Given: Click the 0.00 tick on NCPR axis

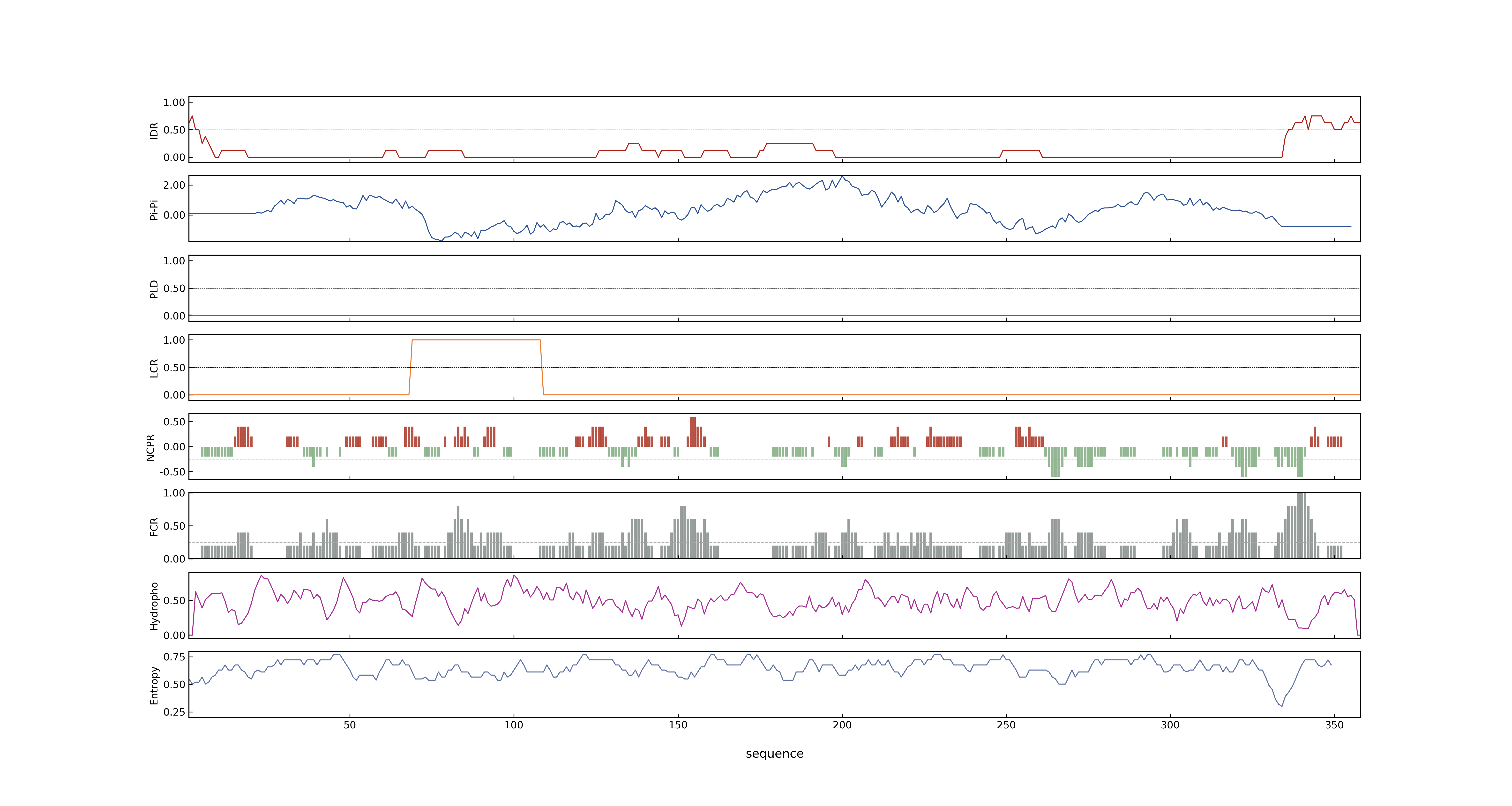Looking at the screenshot, I should 174,447.
